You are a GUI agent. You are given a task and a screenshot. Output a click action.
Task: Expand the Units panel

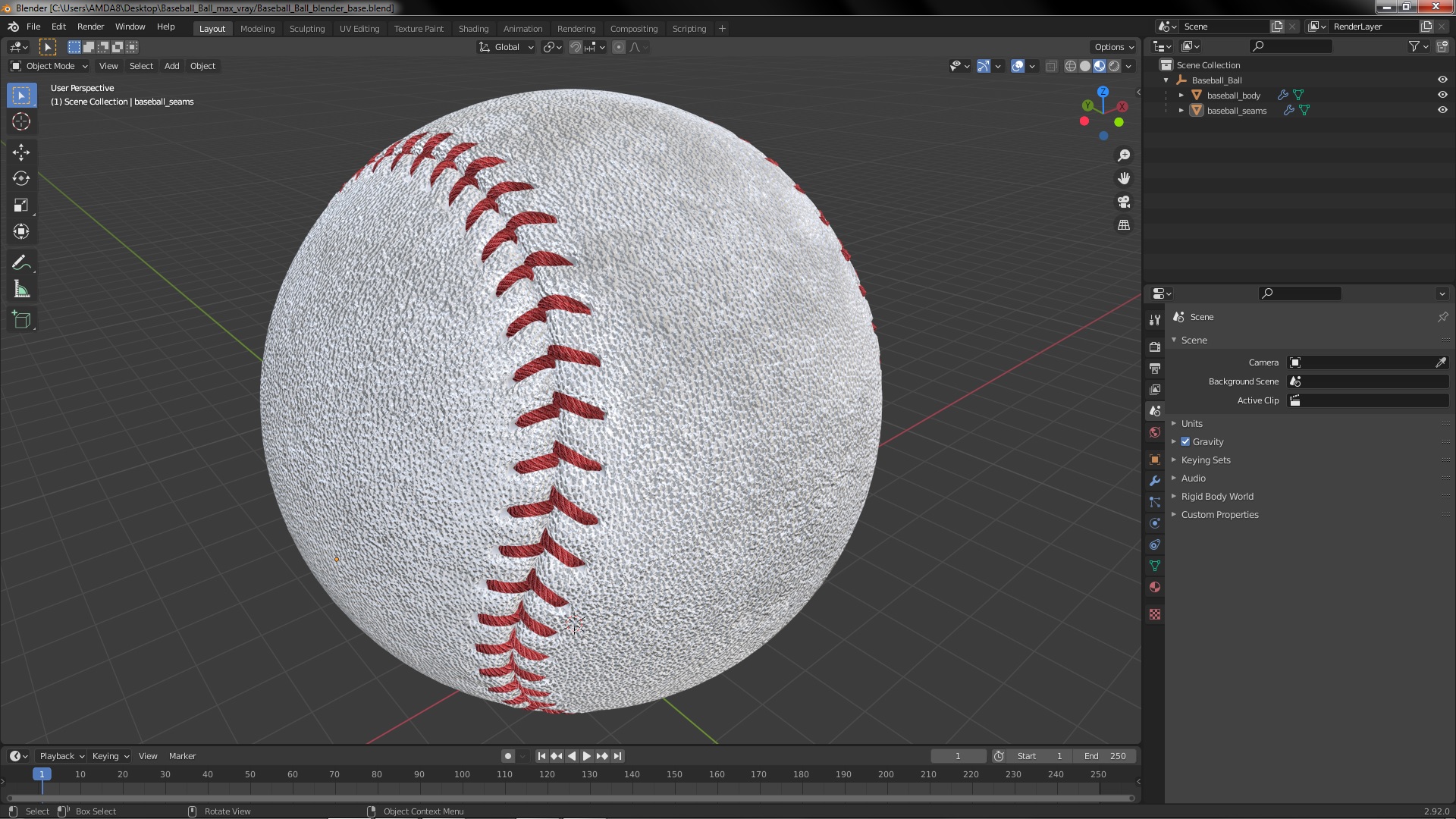click(1191, 423)
